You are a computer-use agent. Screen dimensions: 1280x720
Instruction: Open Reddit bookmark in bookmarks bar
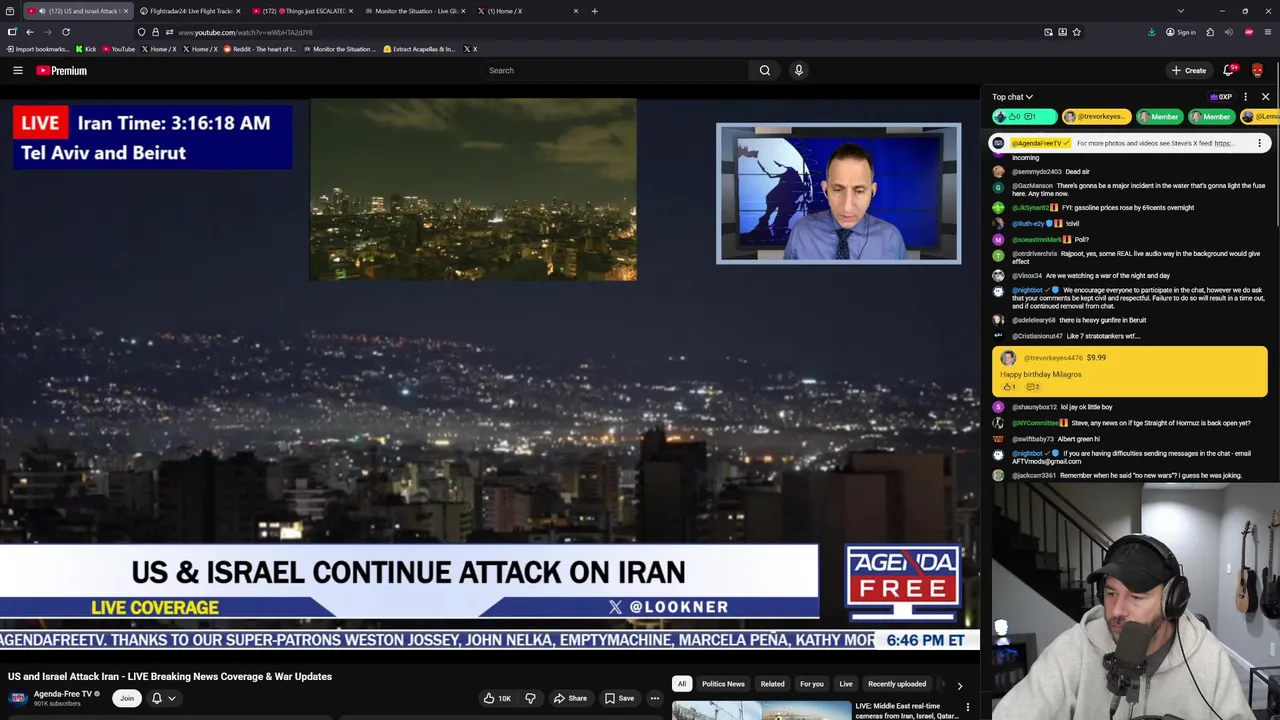pyautogui.click(x=259, y=49)
